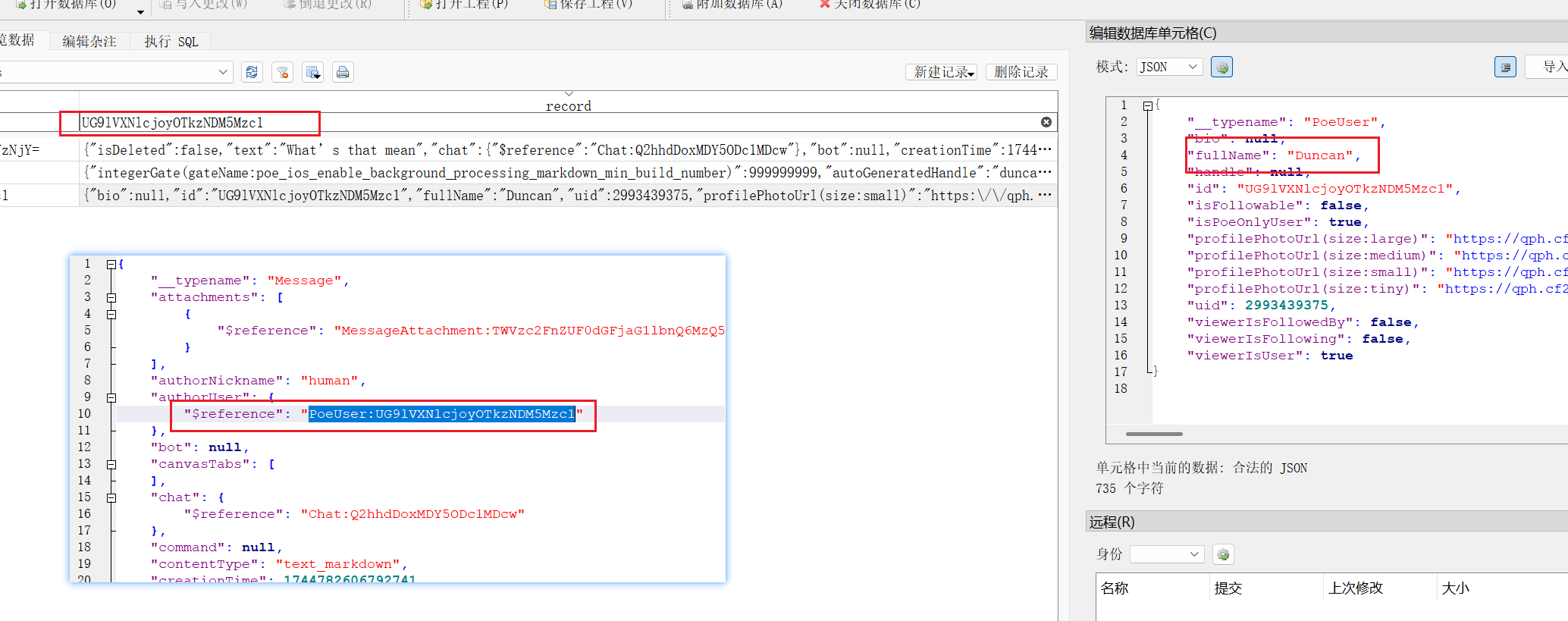Click the 名称 column header in remote panel
The height and width of the screenshot is (621, 1568).
pos(1115,588)
